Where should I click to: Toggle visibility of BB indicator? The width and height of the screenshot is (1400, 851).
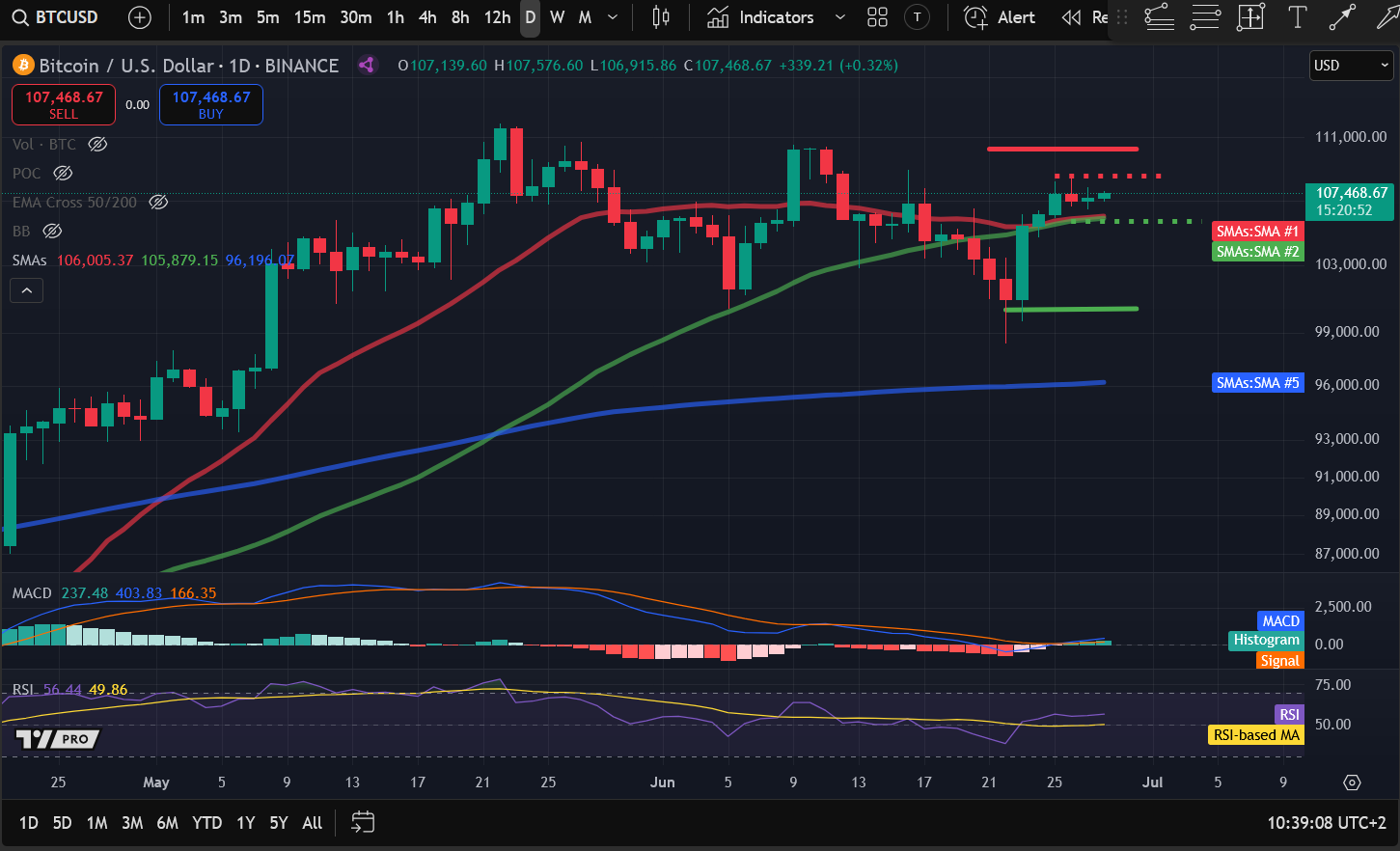click(52, 231)
